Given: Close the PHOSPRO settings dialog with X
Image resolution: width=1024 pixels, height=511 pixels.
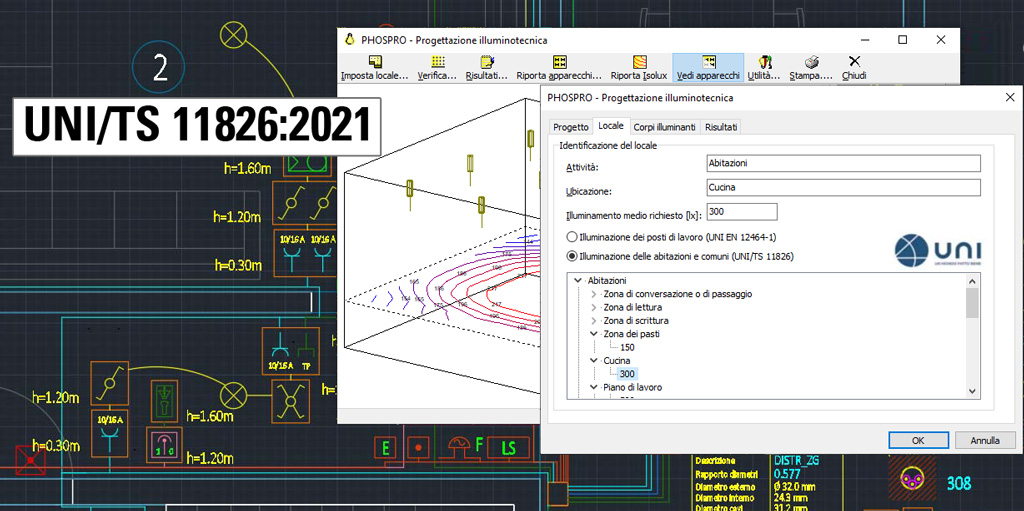Looking at the screenshot, I should click(x=1010, y=98).
